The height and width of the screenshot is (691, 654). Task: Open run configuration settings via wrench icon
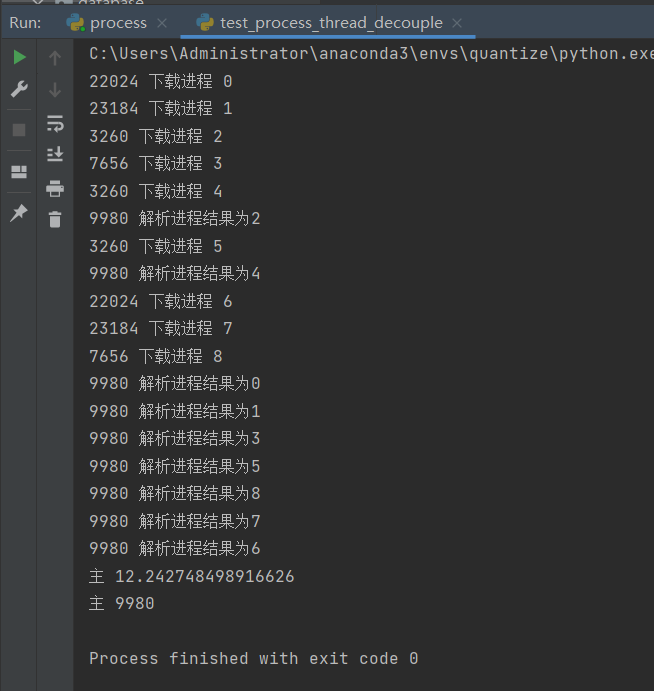click(19, 90)
